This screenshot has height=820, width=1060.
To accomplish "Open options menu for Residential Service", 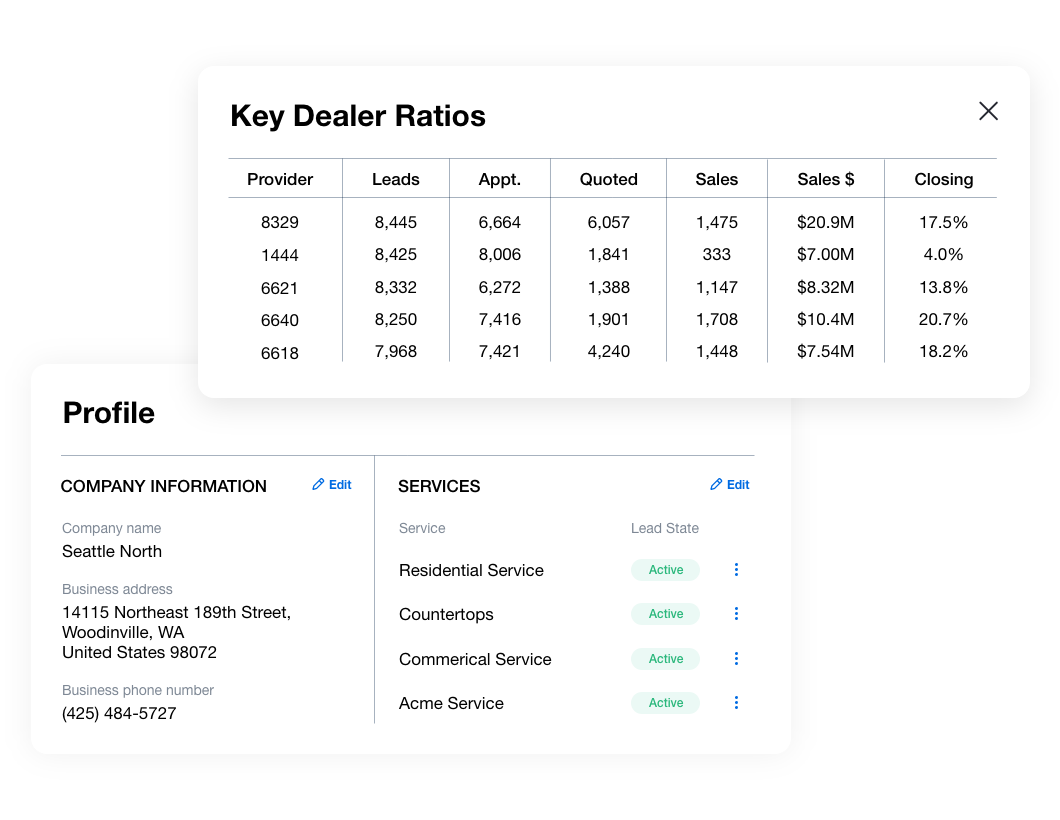I will pyautogui.click(x=736, y=570).
